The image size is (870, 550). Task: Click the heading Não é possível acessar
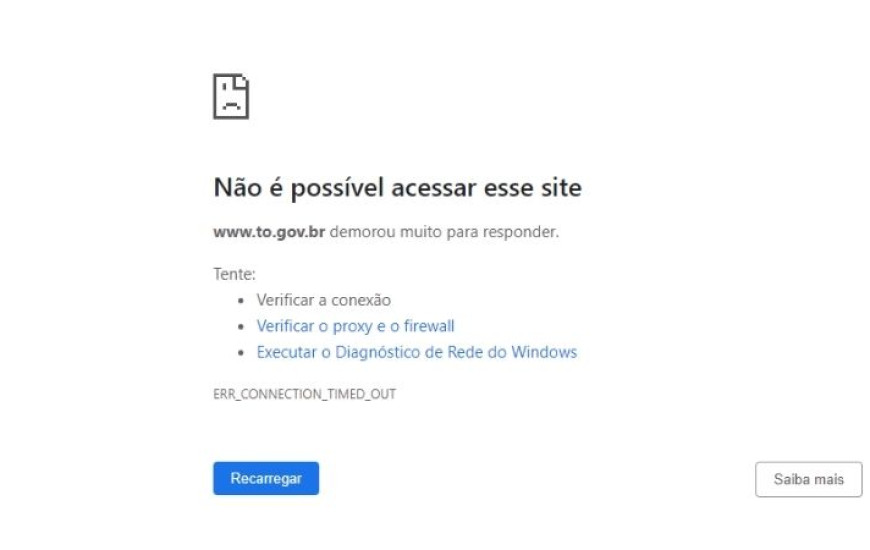(397, 188)
